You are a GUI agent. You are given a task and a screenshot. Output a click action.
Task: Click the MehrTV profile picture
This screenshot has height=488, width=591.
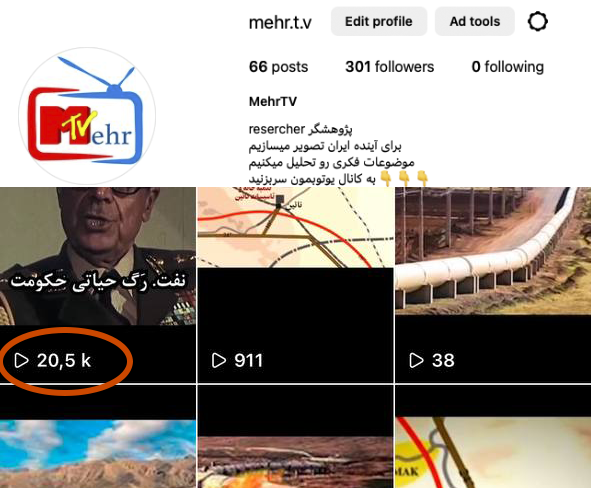[x=87, y=116]
